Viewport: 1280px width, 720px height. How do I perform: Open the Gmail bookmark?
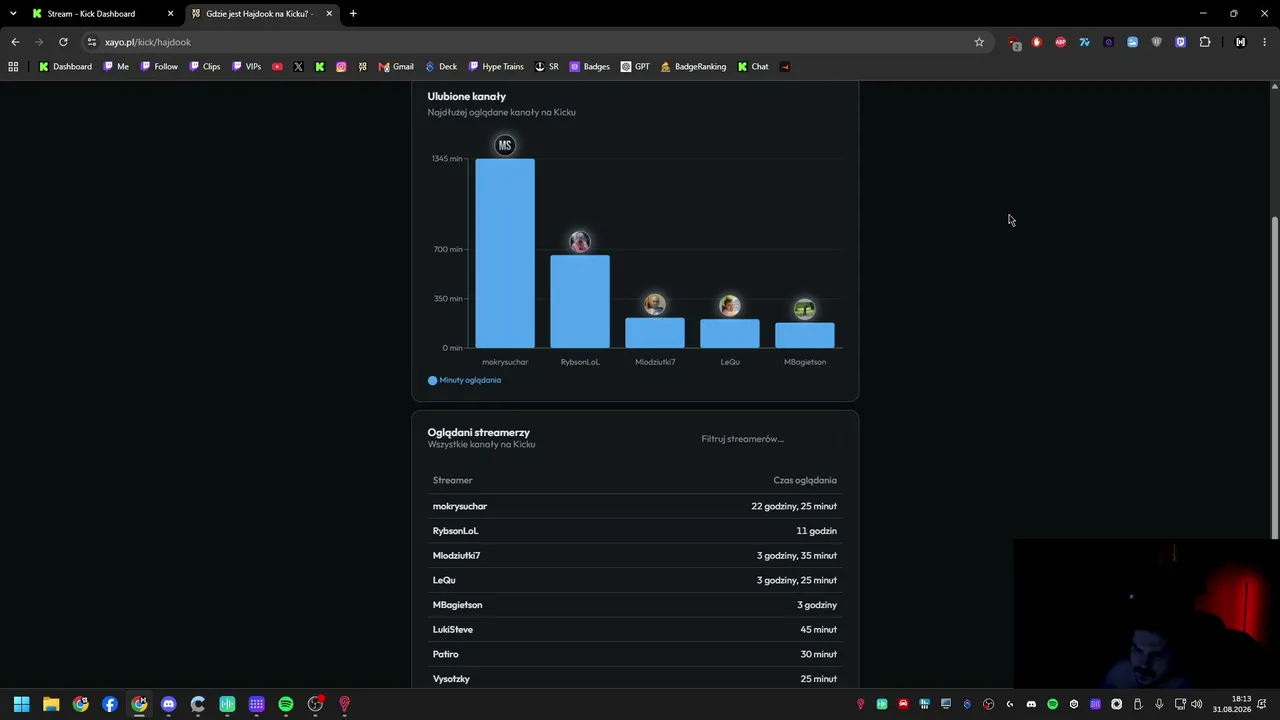396,67
